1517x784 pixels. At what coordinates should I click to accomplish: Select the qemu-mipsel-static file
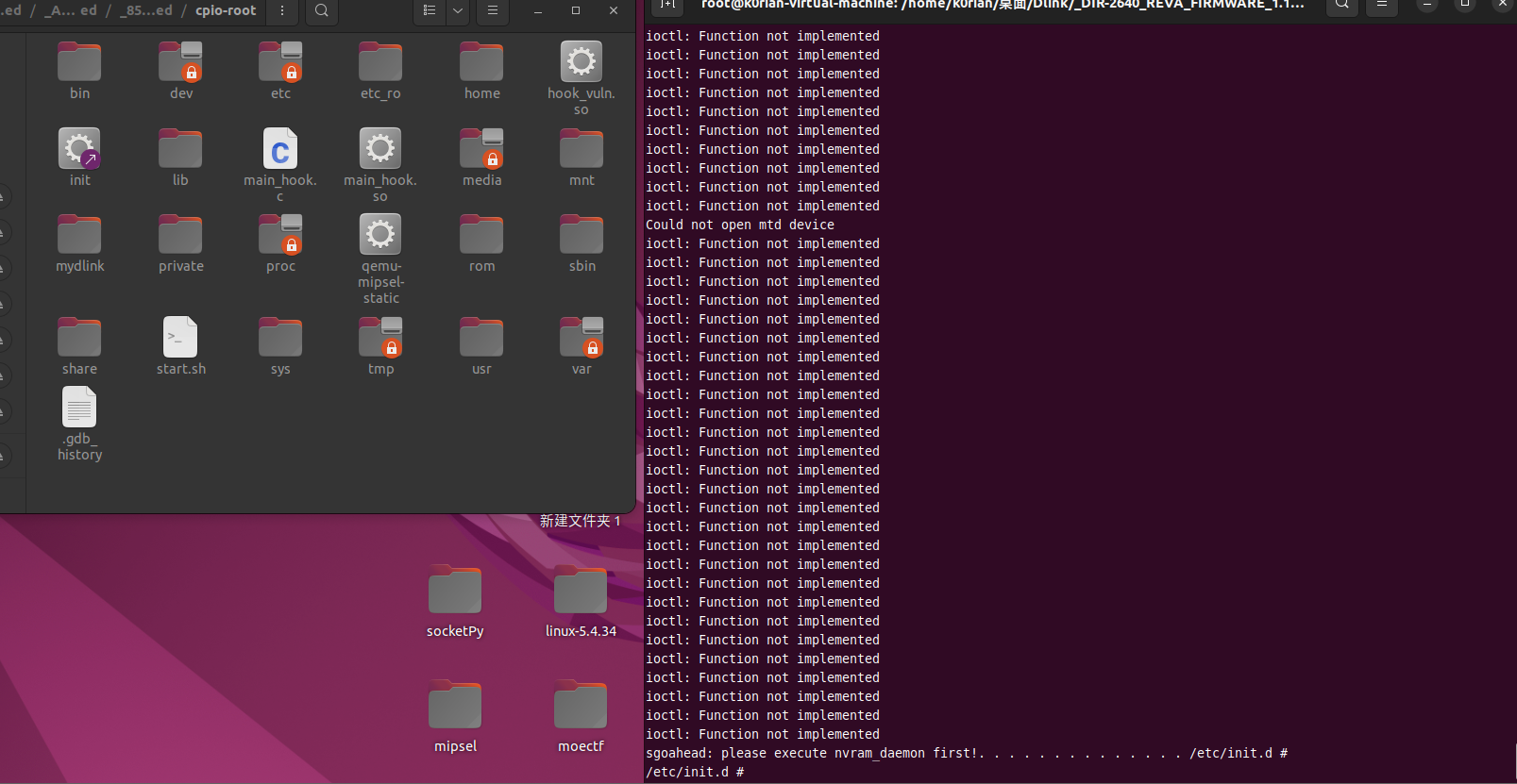[x=380, y=259]
